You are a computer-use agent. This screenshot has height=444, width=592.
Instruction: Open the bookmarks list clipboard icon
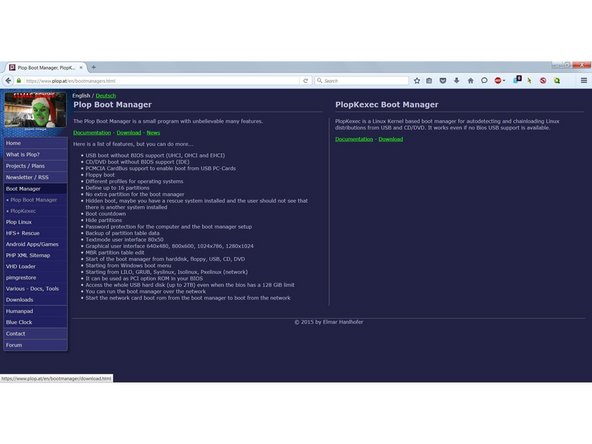point(429,80)
